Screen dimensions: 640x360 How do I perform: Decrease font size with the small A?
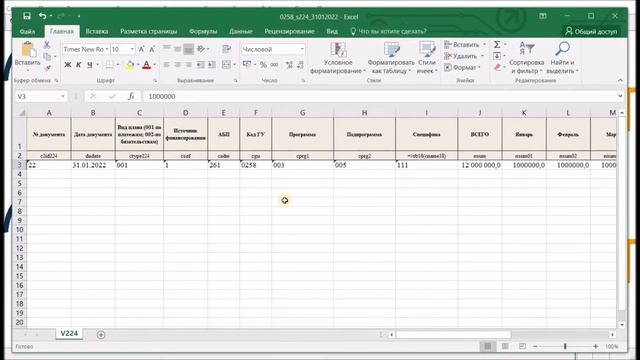[152, 49]
